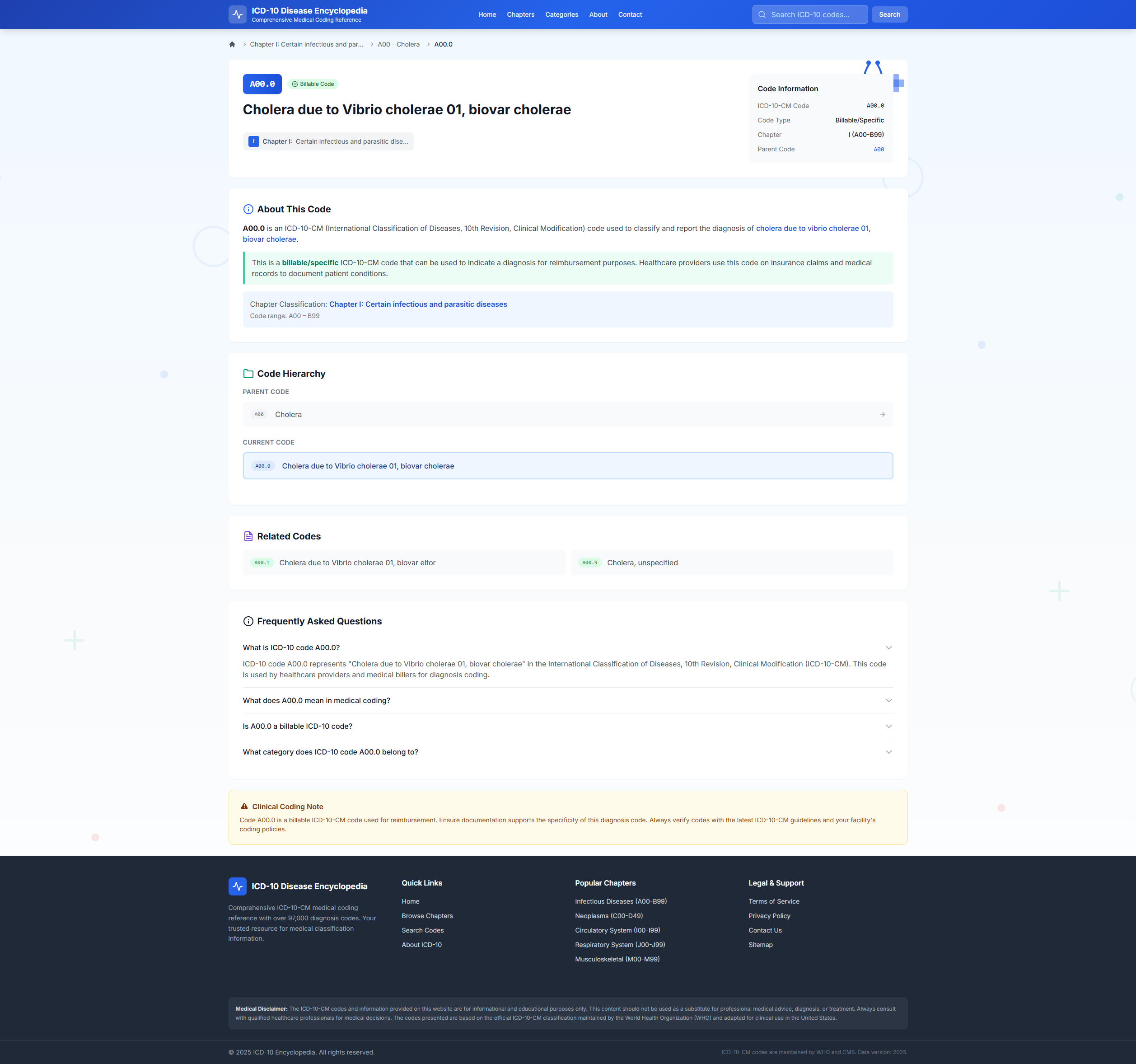Click the A00.1 related code badge

(x=262, y=563)
